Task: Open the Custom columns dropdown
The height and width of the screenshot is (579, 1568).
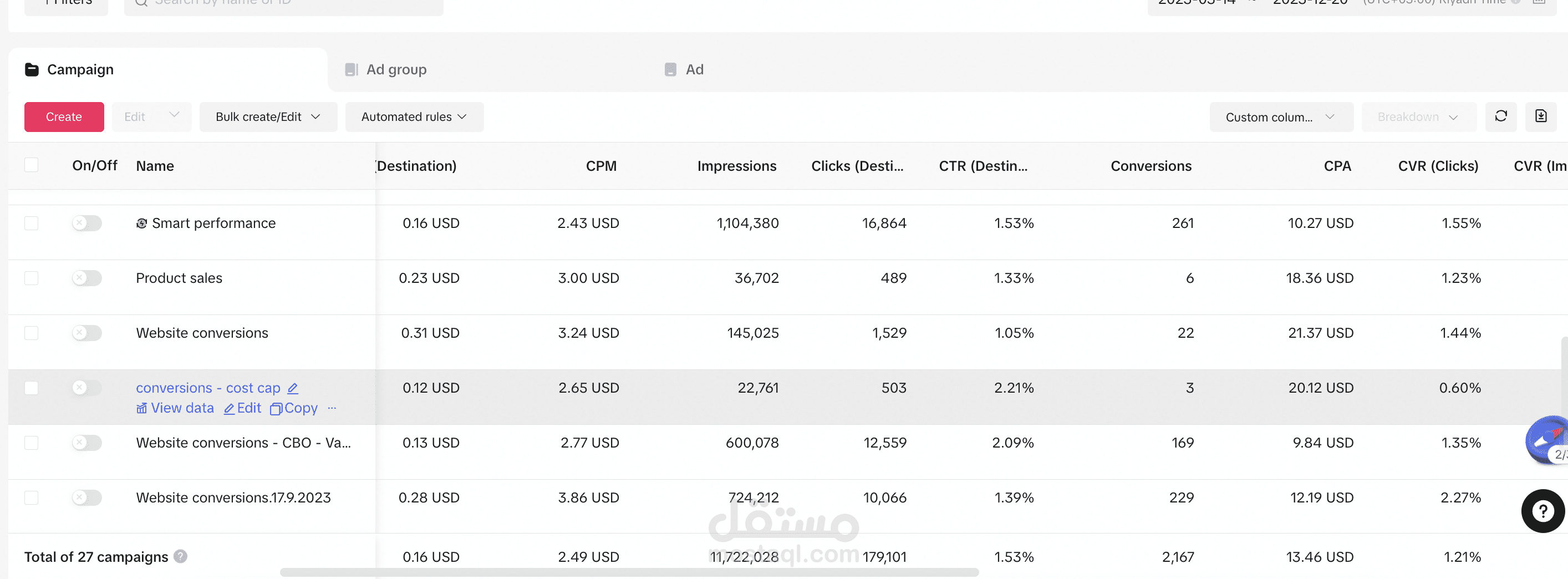Action: click(x=1281, y=117)
